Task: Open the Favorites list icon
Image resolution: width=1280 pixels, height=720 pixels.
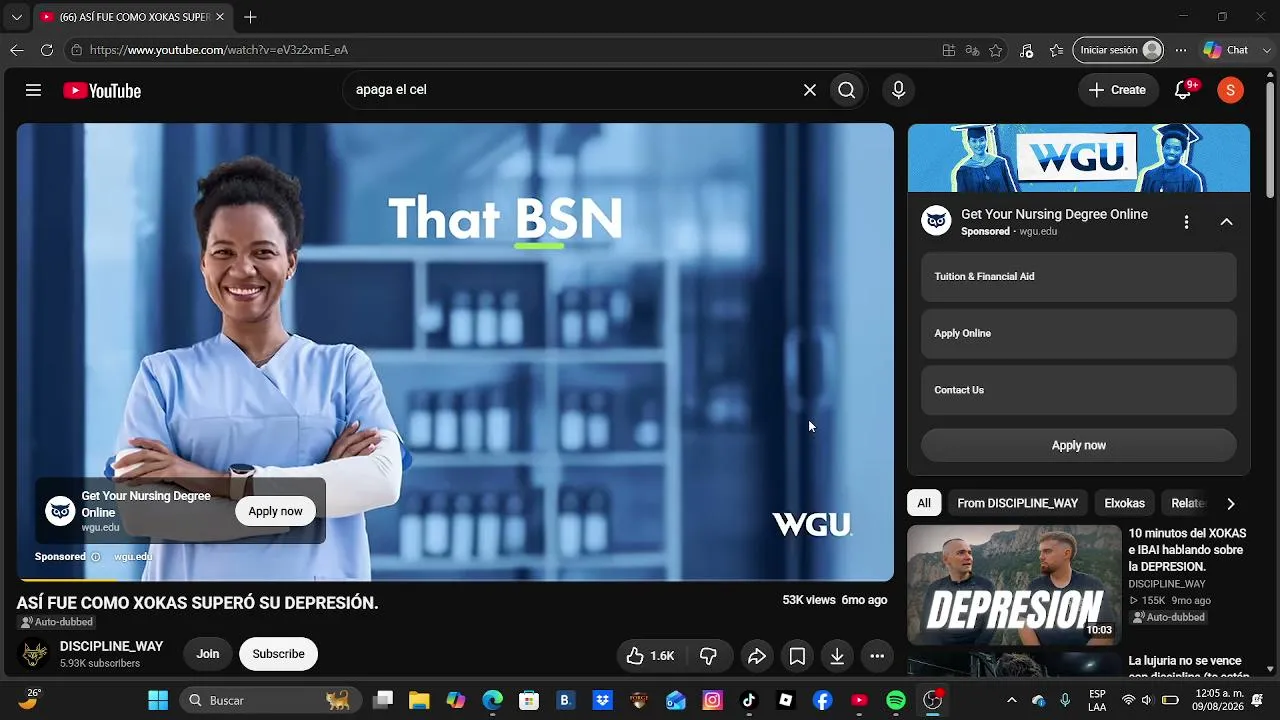Action: pyautogui.click(x=1056, y=50)
